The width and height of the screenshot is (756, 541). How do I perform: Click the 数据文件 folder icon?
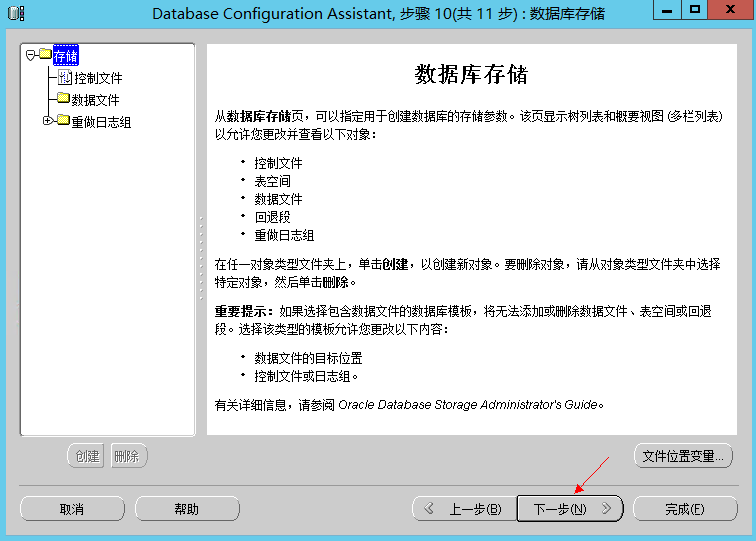pos(63,99)
